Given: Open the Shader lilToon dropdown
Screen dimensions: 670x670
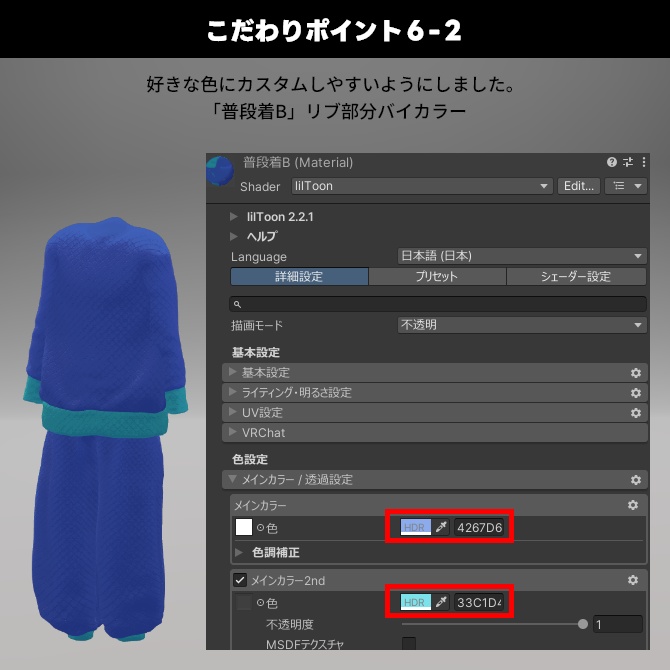Looking at the screenshot, I should (x=422, y=186).
